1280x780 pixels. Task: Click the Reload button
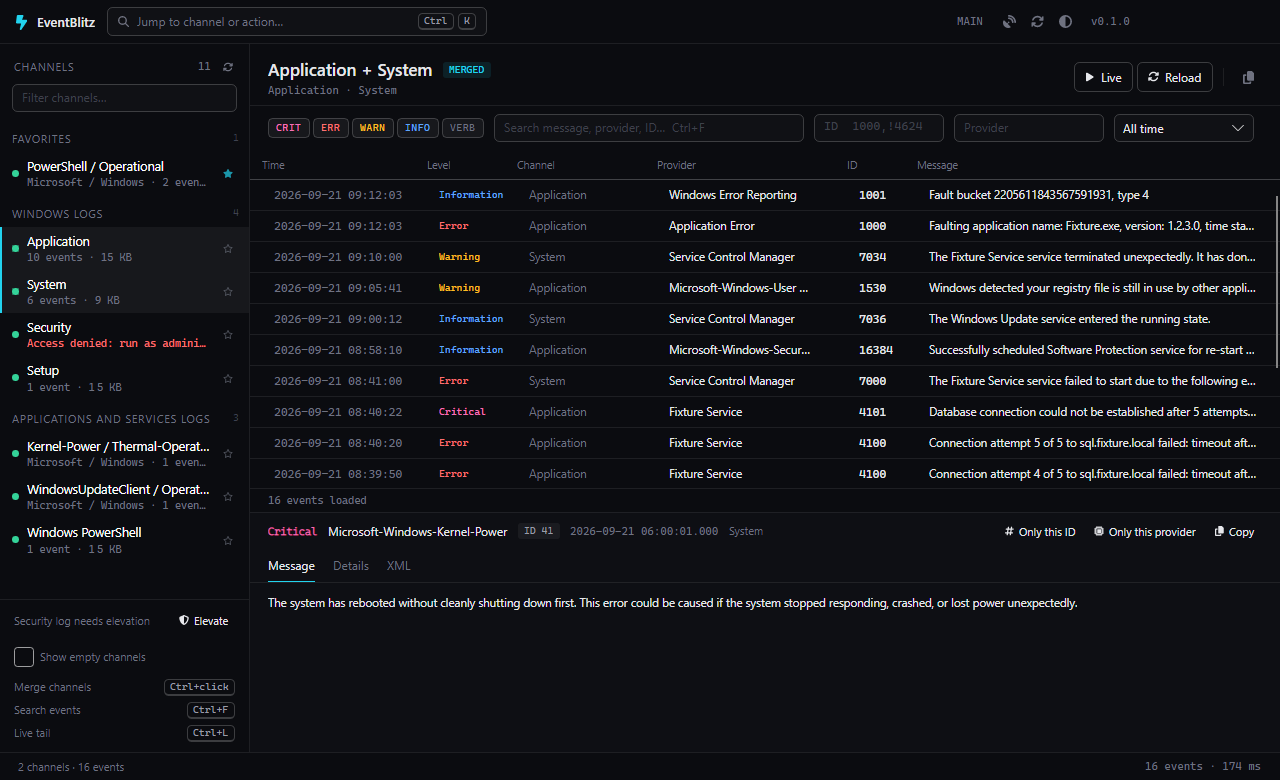tap(1175, 77)
